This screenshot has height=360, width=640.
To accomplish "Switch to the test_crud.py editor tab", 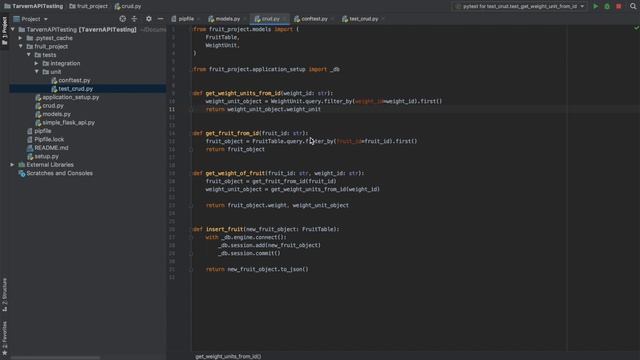I will [x=362, y=19].
